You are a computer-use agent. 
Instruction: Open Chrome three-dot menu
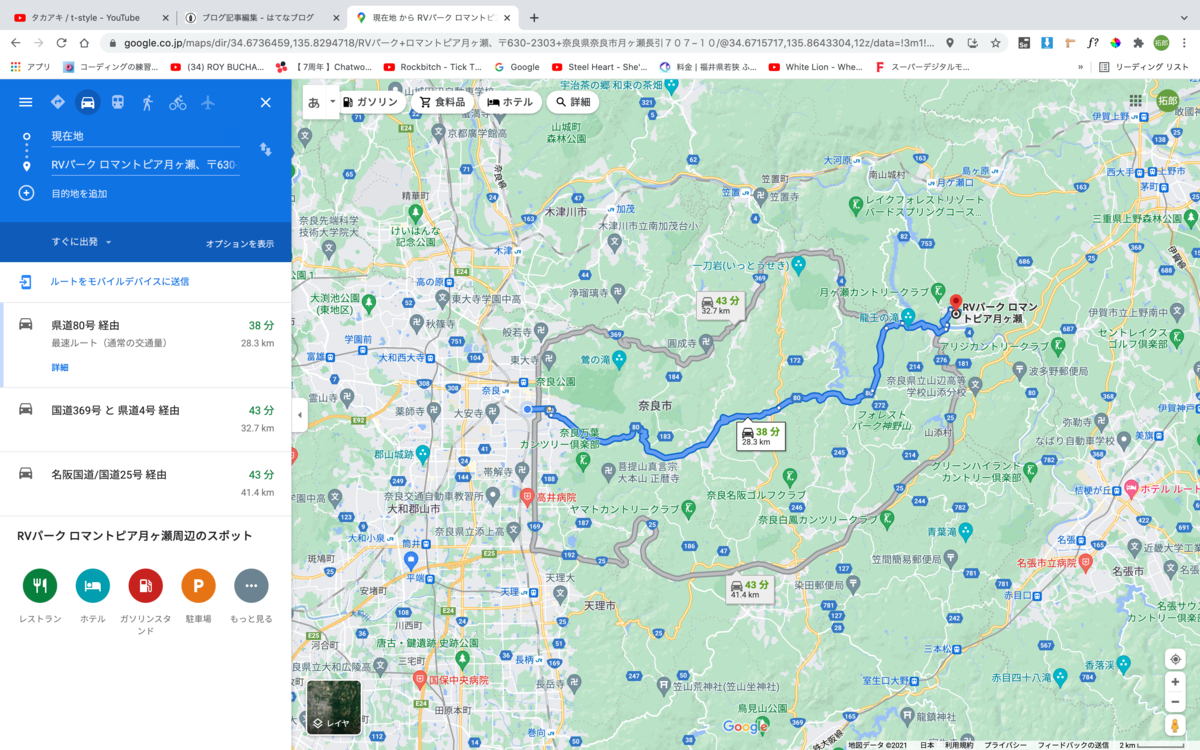click(x=1185, y=43)
